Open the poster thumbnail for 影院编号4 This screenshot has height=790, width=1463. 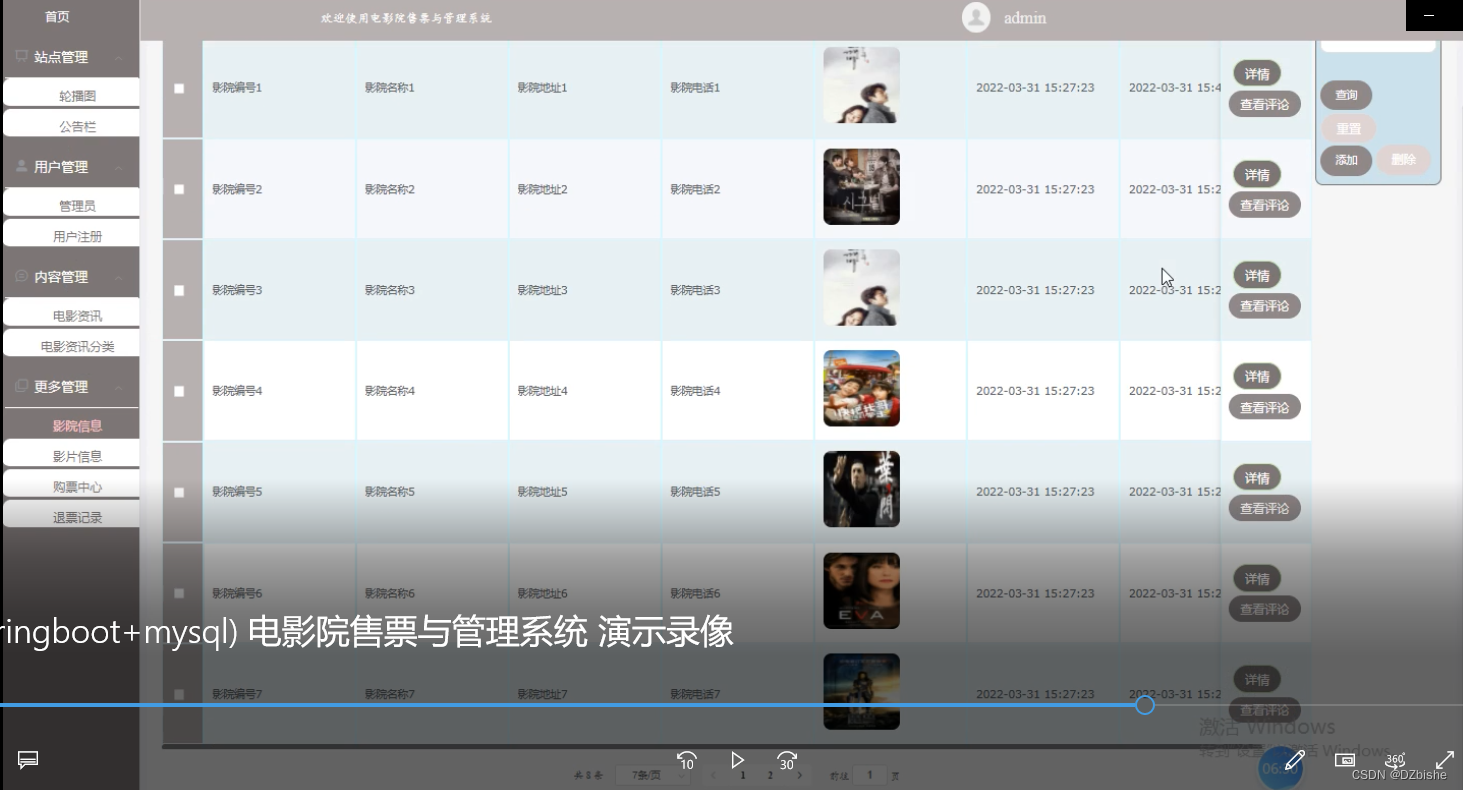pyautogui.click(x=861, y=388)
